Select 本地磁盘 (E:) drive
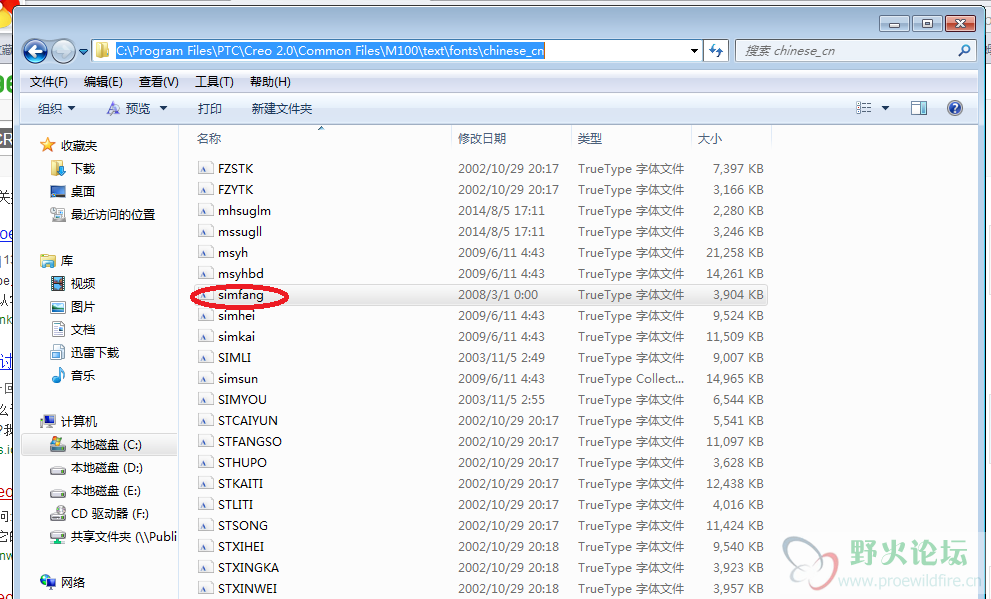The width and height of the screenshot is (991, 599). 106,491
